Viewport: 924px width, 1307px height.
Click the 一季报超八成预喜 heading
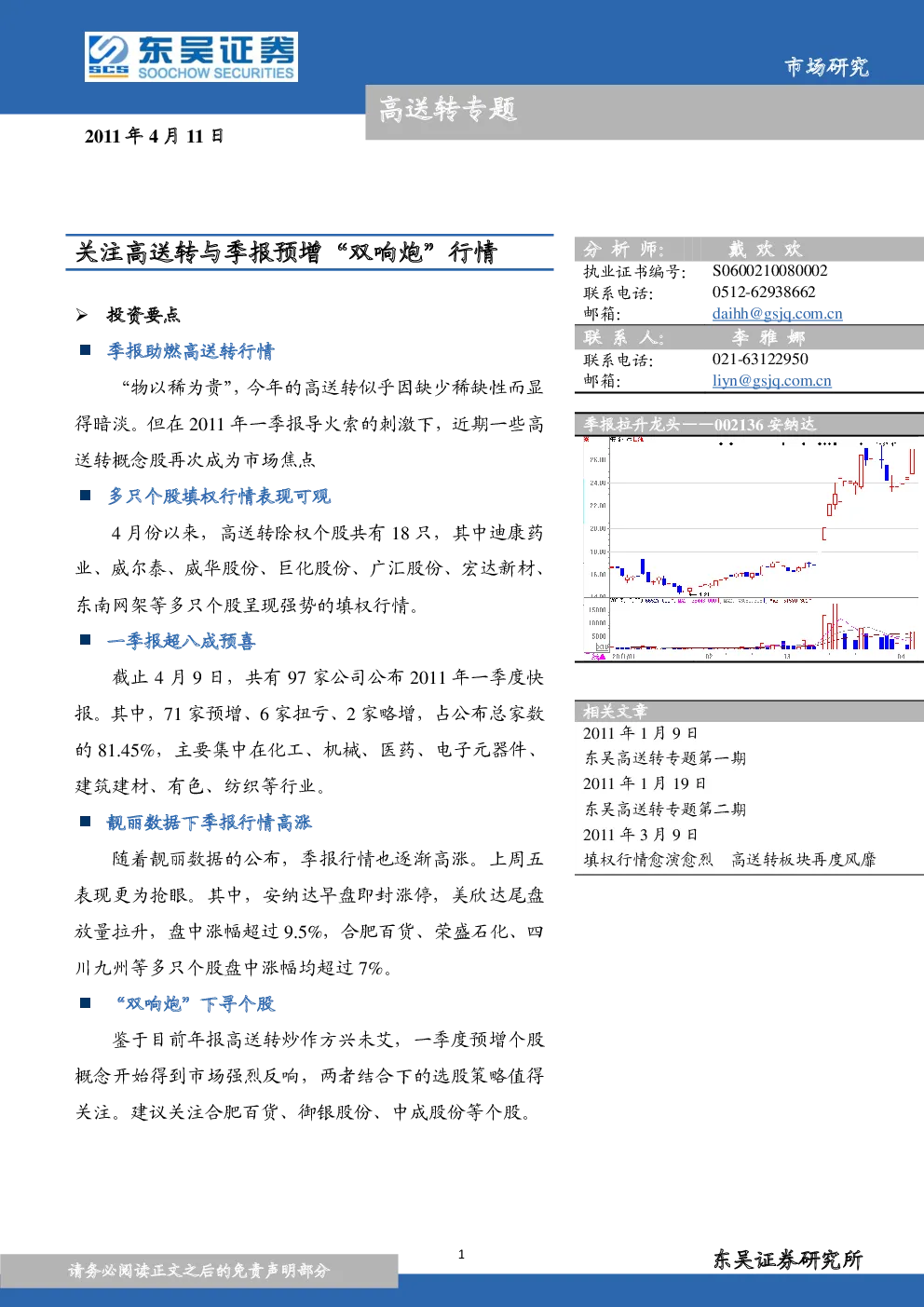pos(181,641)
